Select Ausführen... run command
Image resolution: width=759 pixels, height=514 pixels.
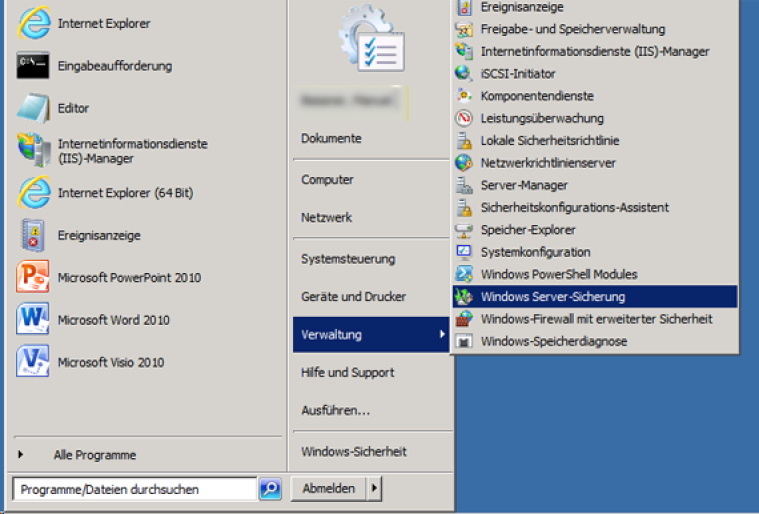335,410
